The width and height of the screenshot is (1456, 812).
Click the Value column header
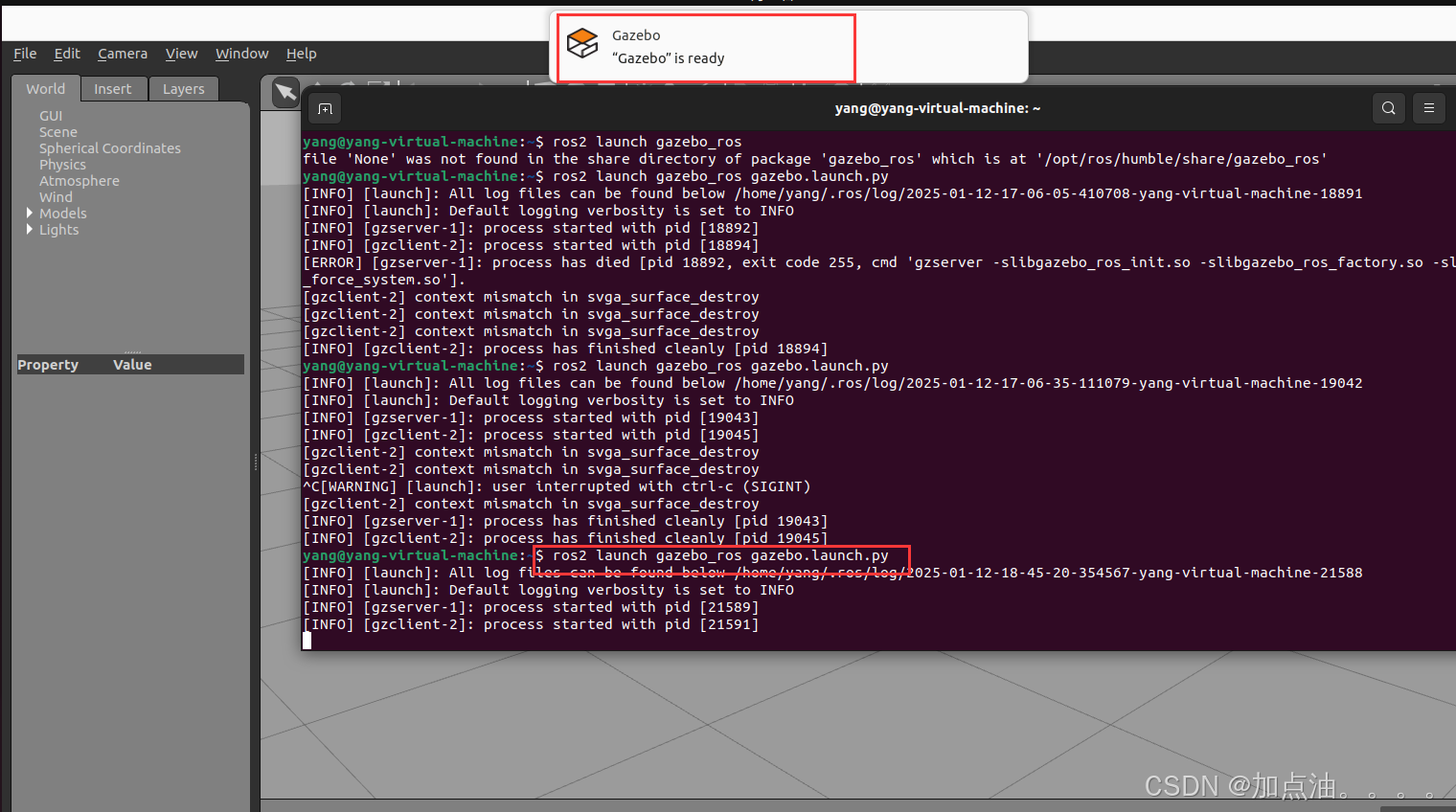(x=132, y=365)
